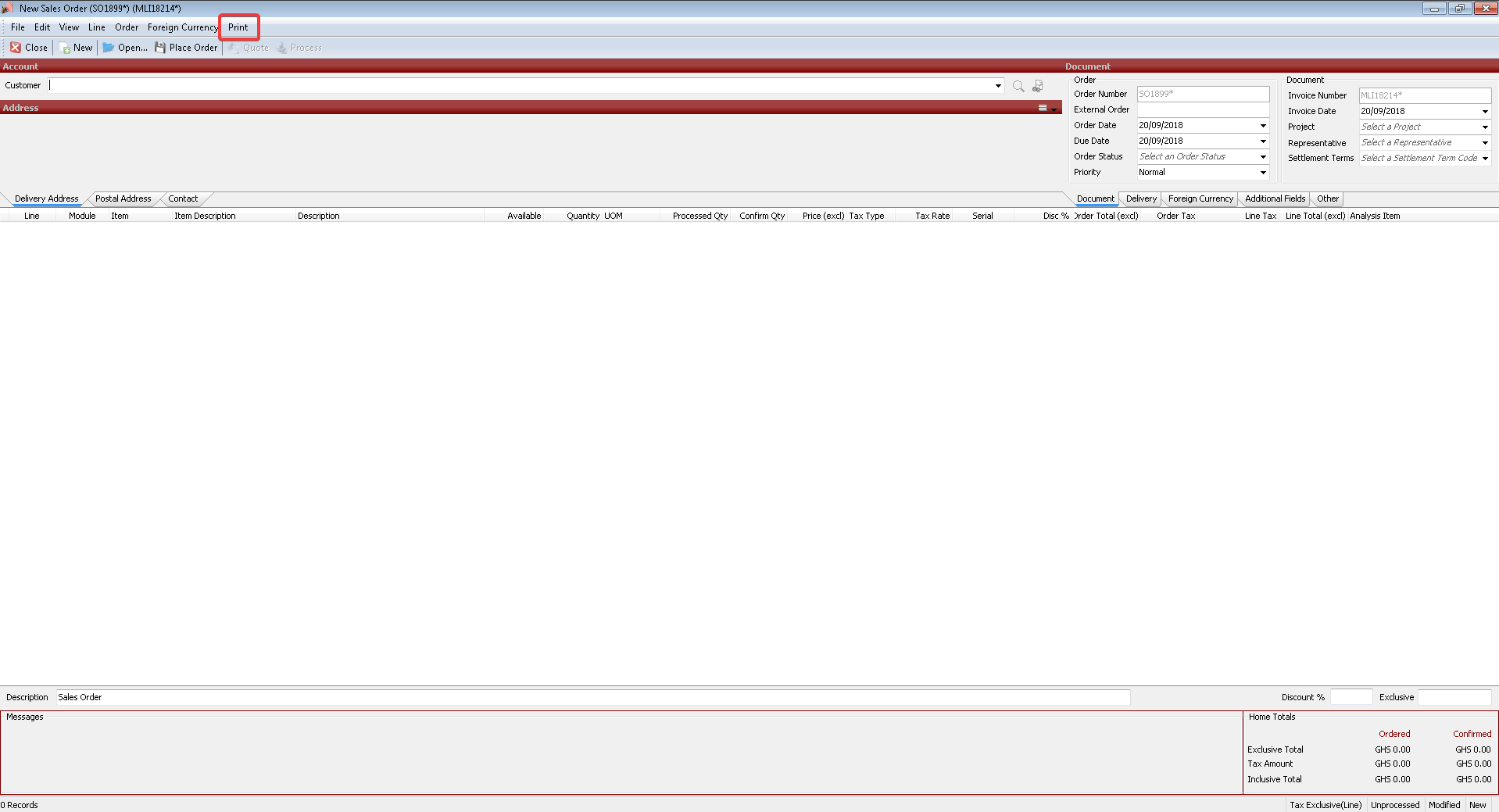Click the Place Order save icon

[160, 48]
